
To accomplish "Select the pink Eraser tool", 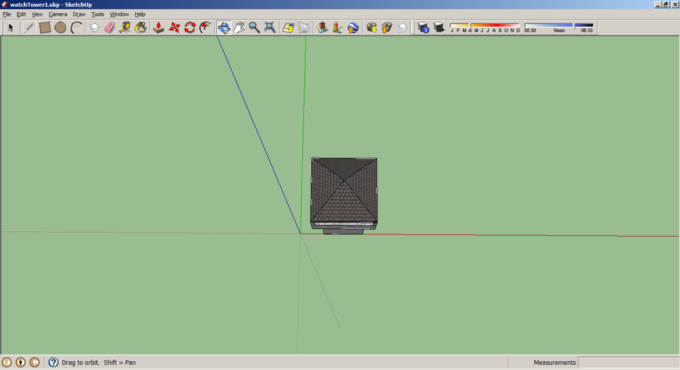I will pos(110,28).
